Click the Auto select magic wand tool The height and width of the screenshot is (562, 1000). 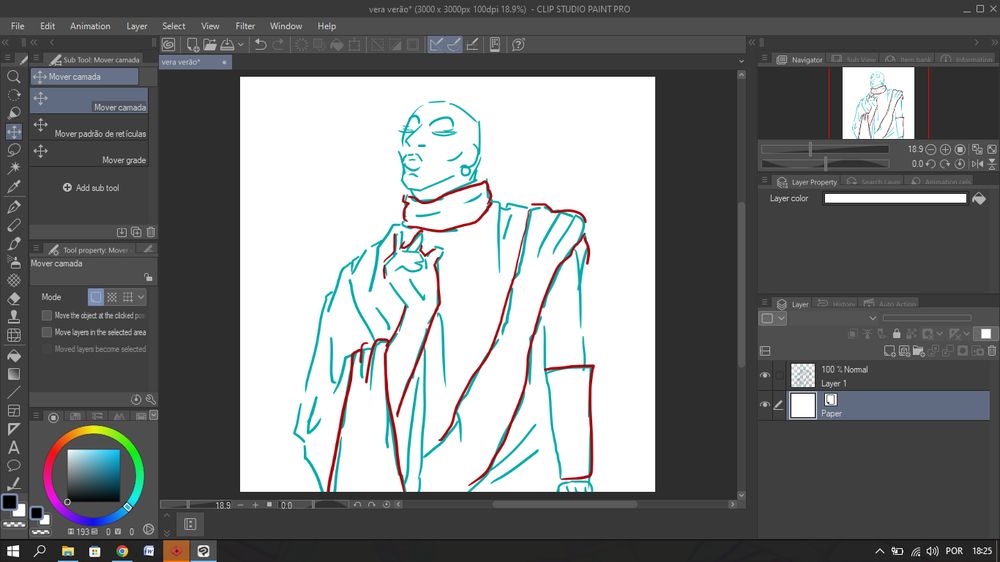pyautogui.click(x=14, y=168)
